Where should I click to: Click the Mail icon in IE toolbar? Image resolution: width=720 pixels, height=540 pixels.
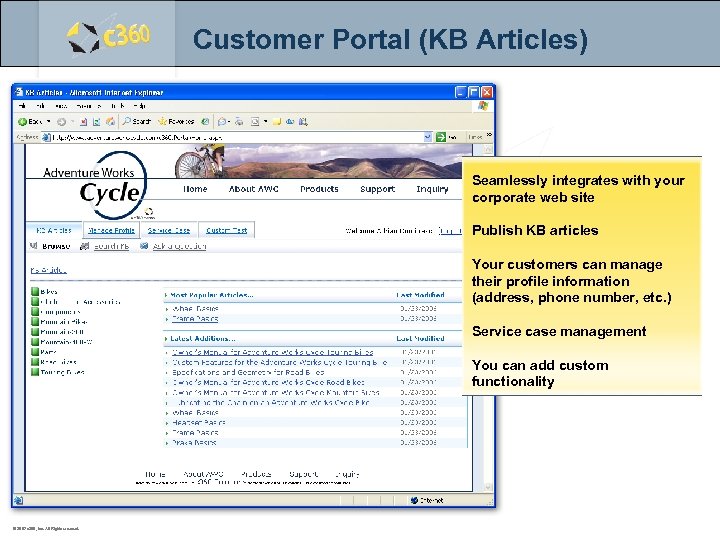click(222, 122)
